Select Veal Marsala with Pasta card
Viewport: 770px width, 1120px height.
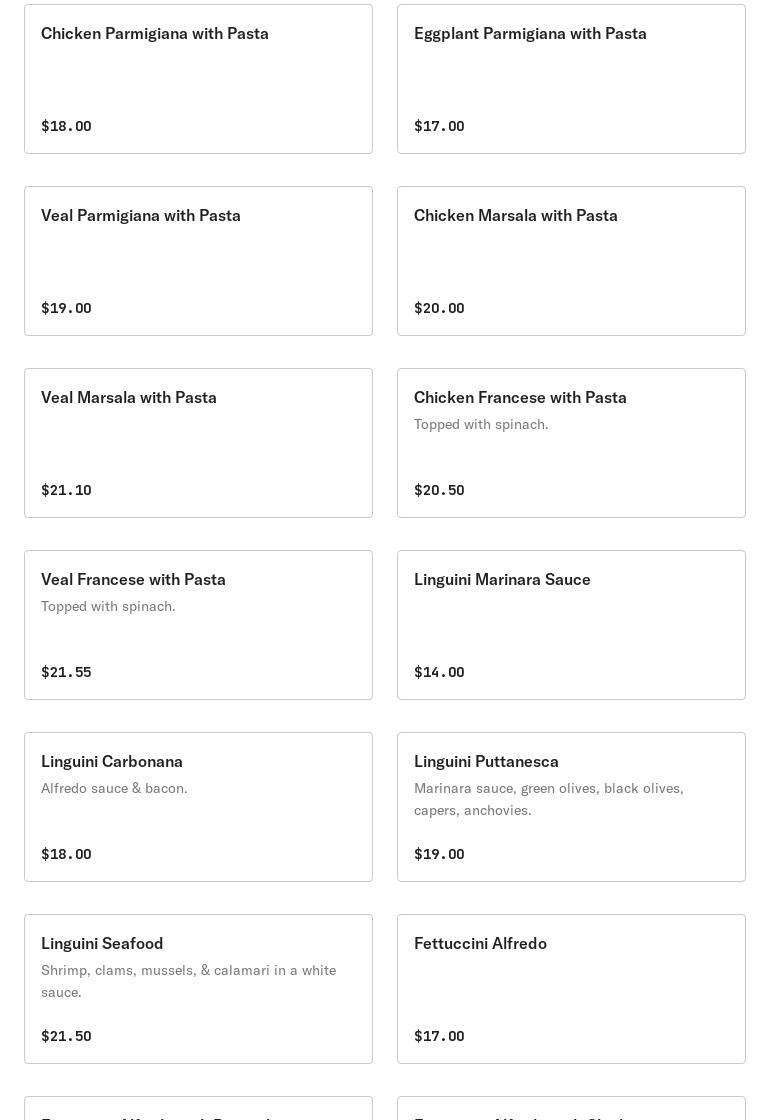[x=198, y=443]
